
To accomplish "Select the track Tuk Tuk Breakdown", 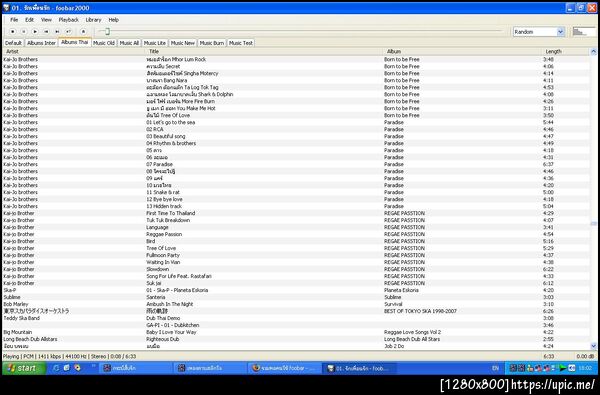I will coord(296,220).
